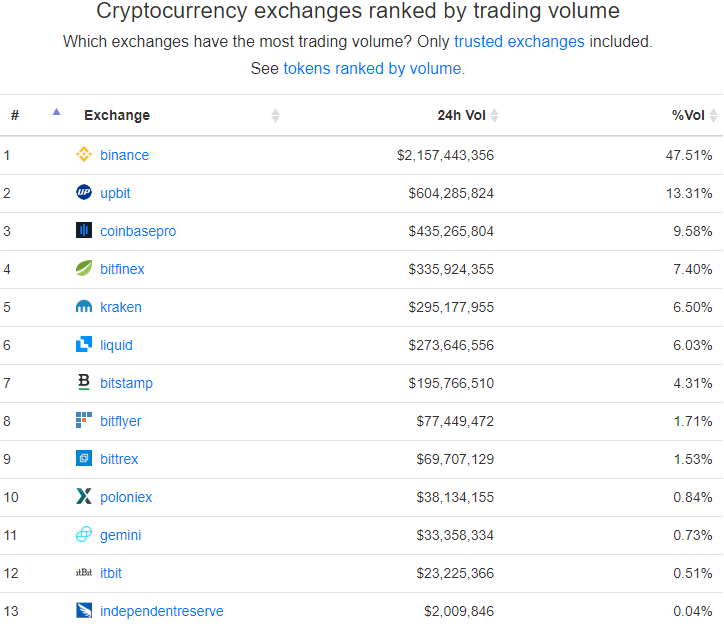
Task: Open the itbit exchange link
Action: [x=111, y=573]
